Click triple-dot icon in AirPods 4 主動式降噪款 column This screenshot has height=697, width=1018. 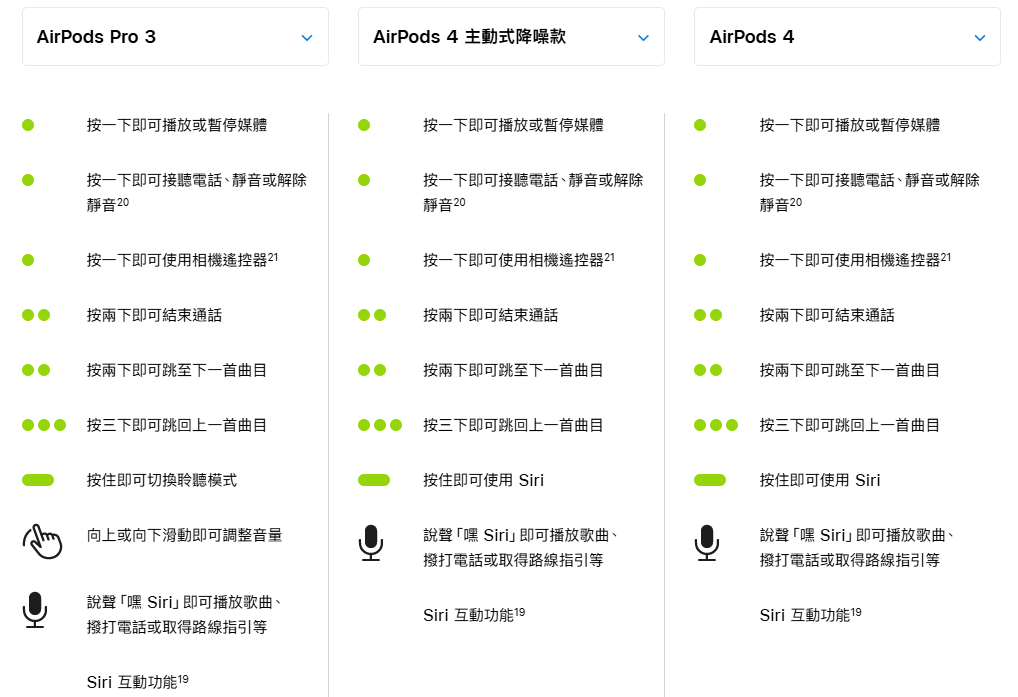(380, 425)
